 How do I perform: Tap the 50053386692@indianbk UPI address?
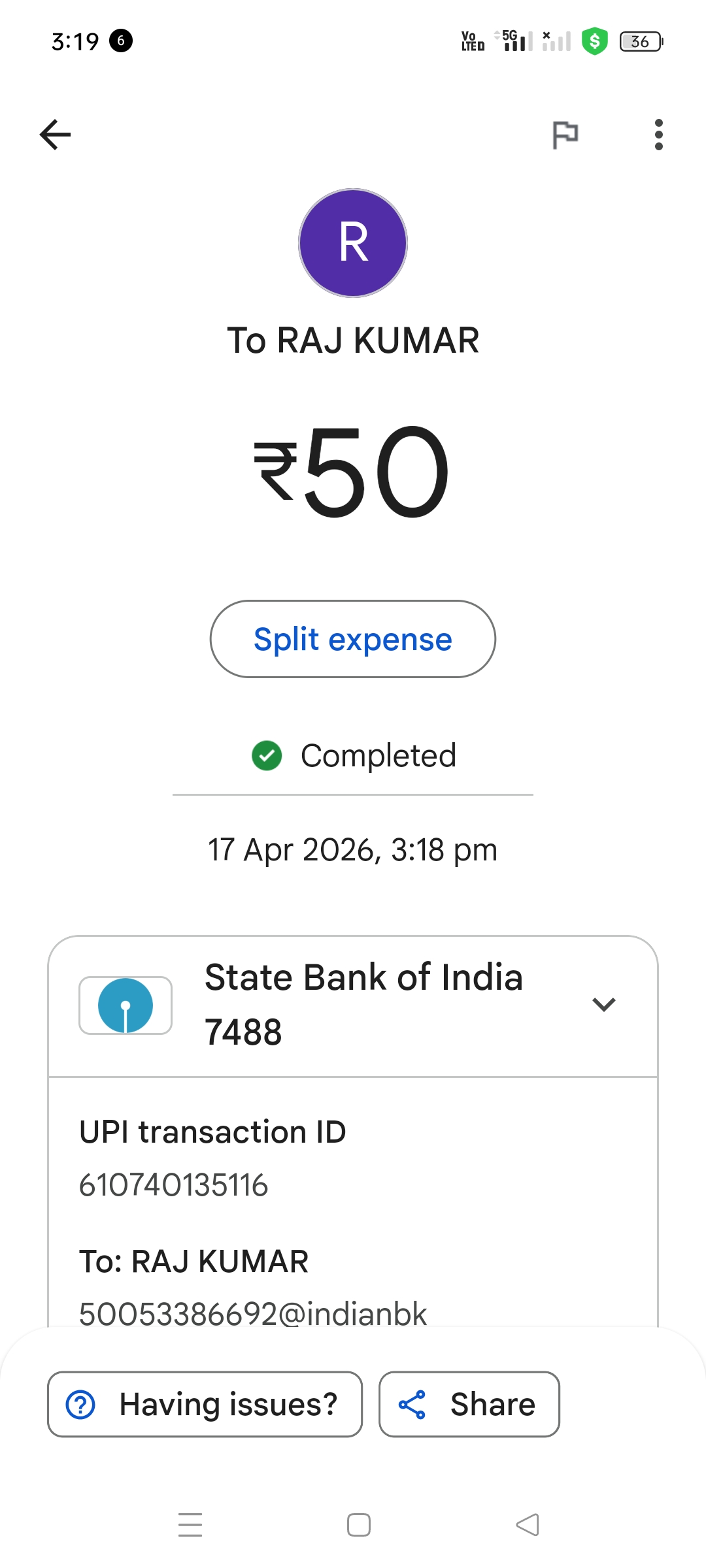[253, 1313]
